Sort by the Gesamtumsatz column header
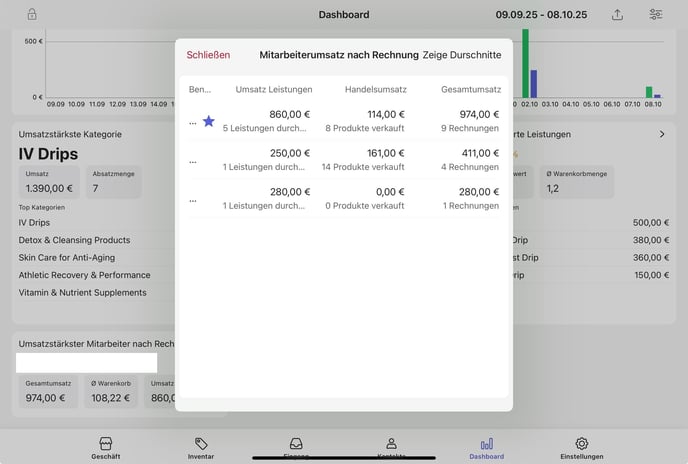This screenshot has width=688, height=464. [471, 89]
